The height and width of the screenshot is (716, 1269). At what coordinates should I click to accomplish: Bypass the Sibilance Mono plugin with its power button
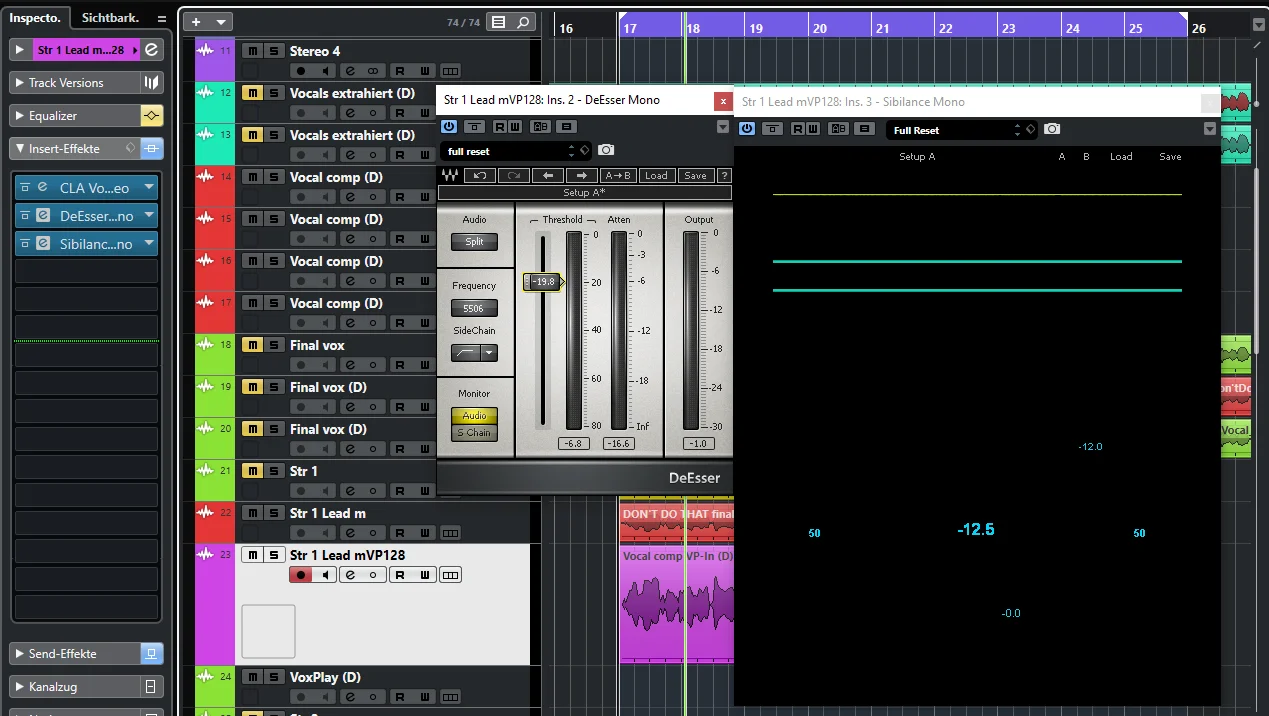747,129
